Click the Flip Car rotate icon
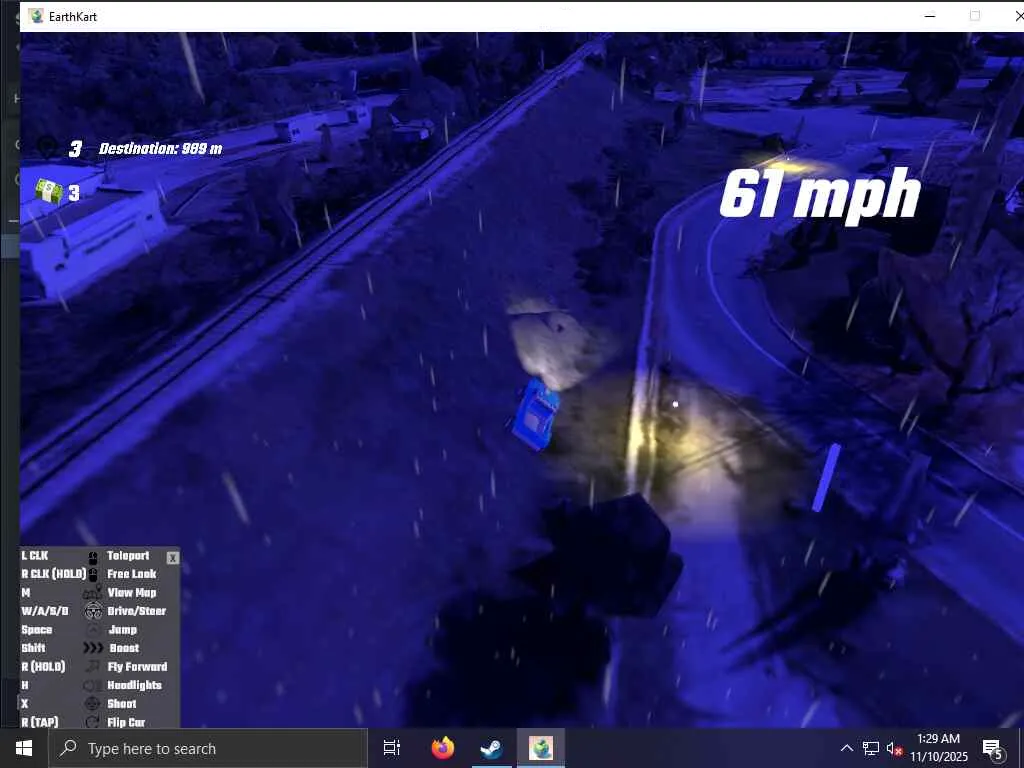This screenshot has height=768, width=1024. (93, 722)
